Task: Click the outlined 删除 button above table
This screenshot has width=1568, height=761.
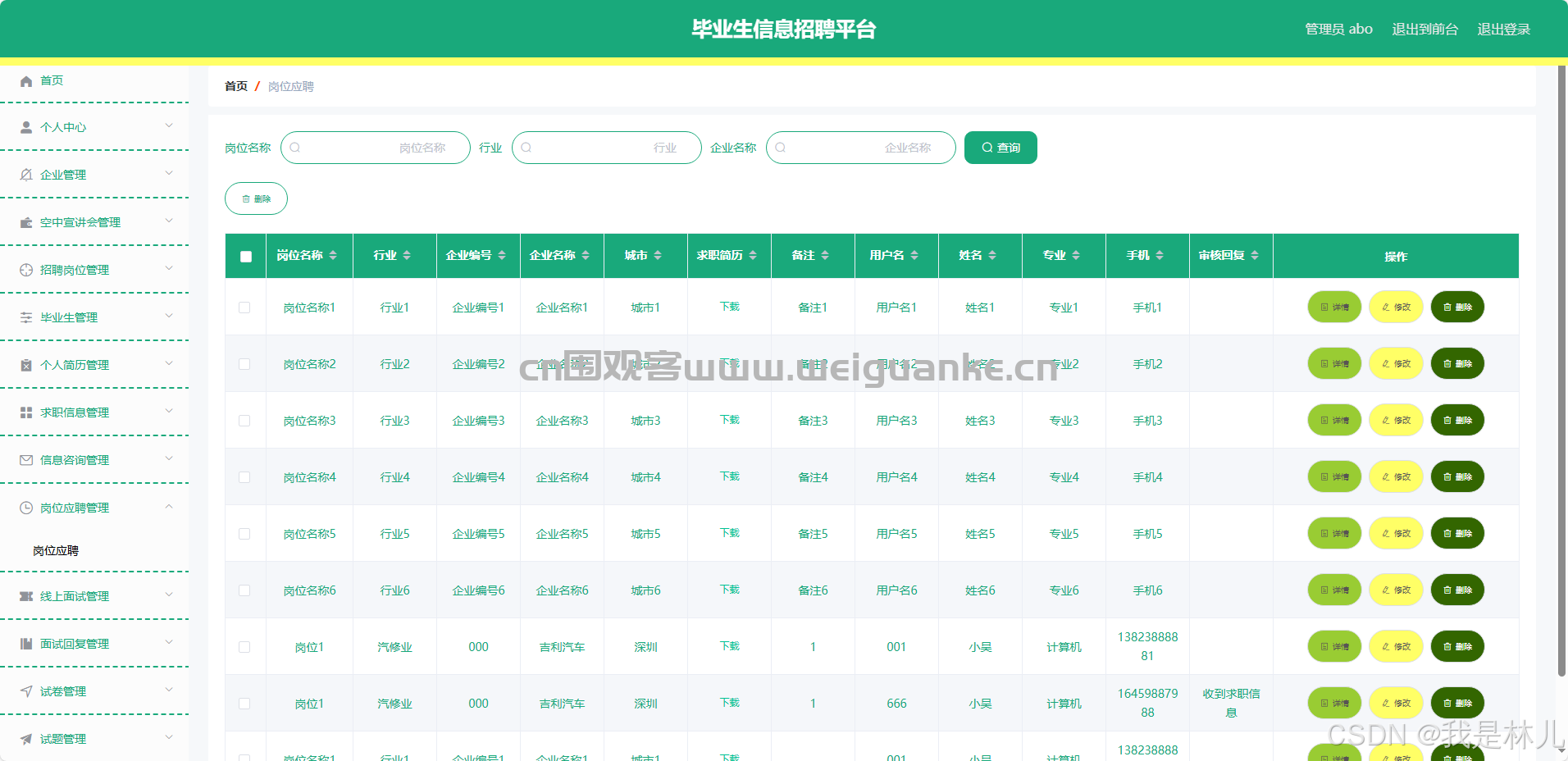Action: point(256,198)
